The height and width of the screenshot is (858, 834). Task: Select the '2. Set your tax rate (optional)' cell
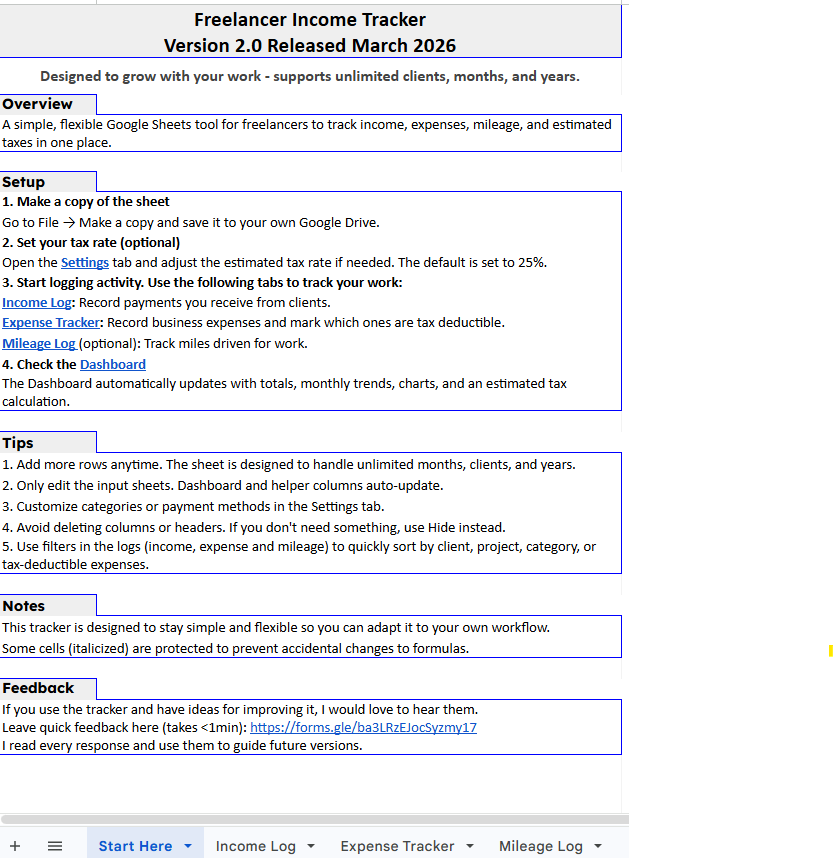310,242
